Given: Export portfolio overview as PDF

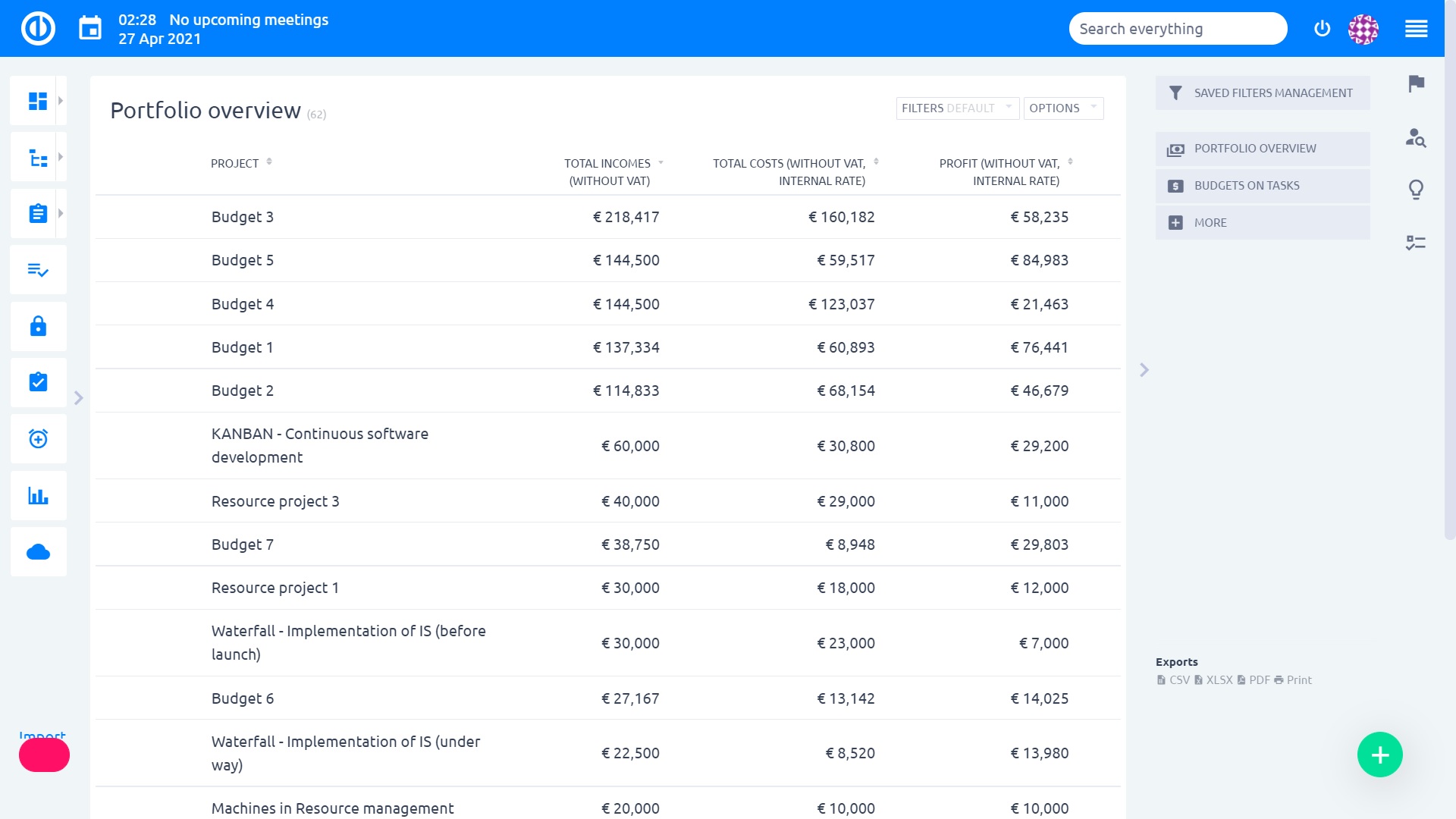Looking at the screenshot, I should 1258,680.
